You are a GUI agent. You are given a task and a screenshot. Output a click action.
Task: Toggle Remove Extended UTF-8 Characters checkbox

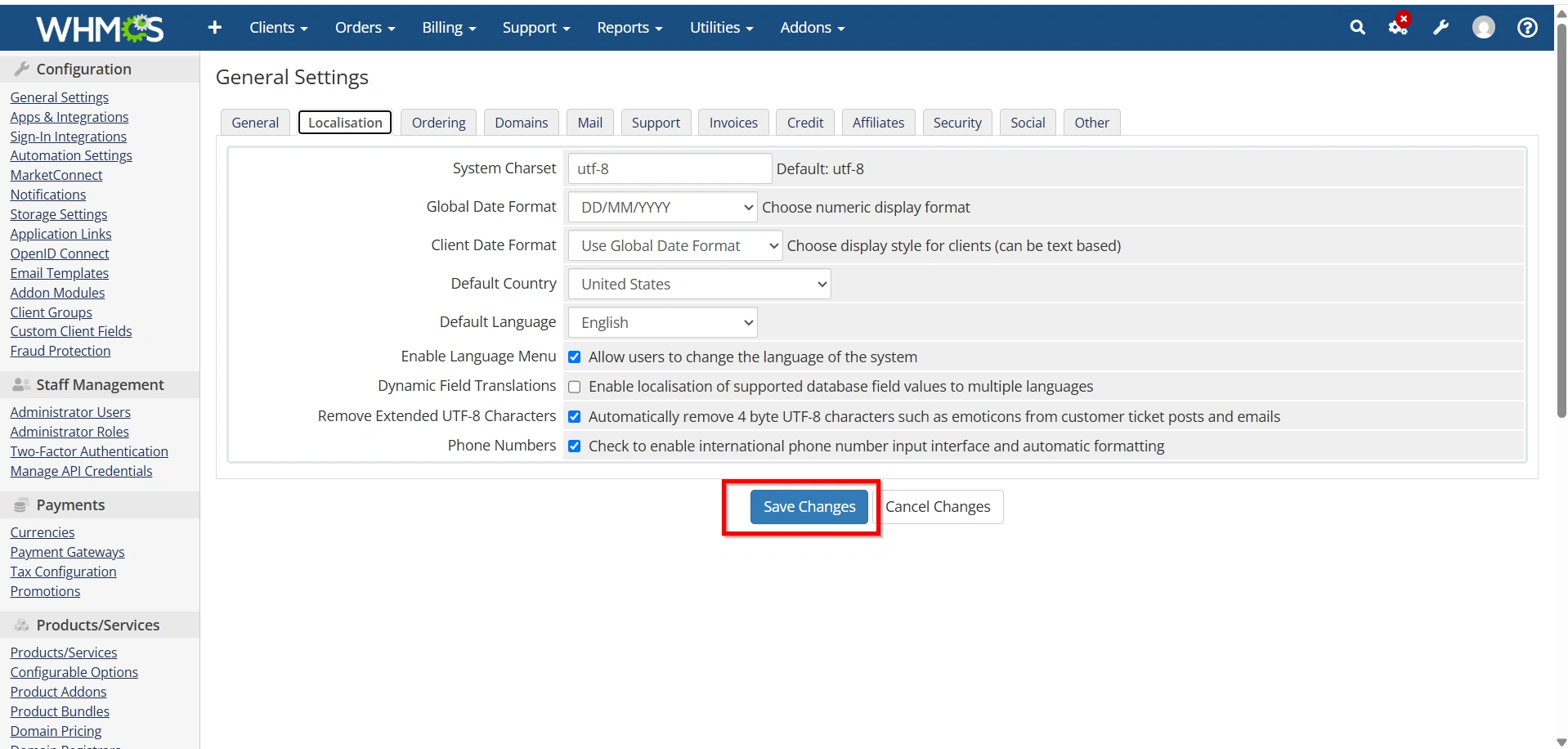[575, 417]
